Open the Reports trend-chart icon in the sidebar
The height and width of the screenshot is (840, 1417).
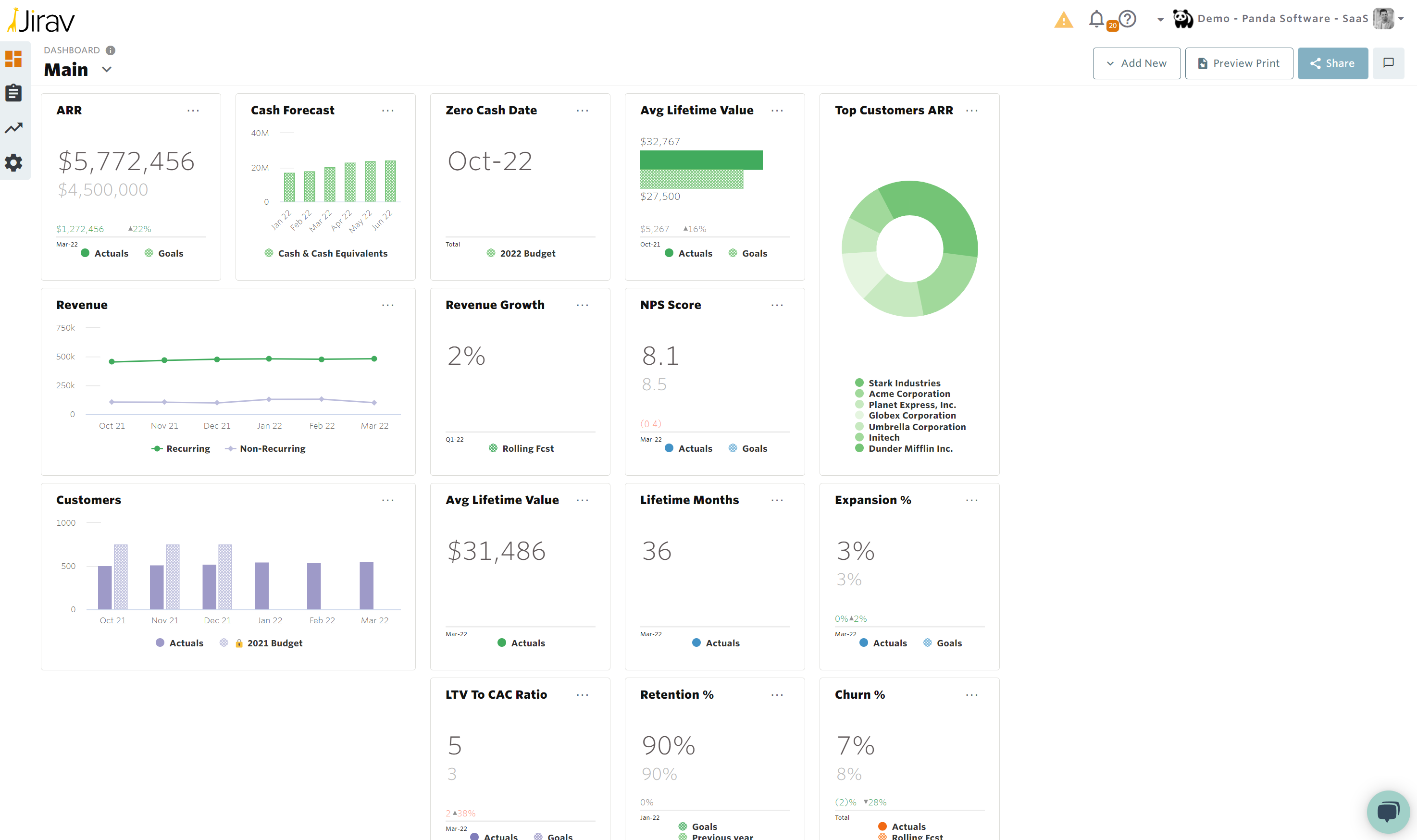click(x=13, y=128)
